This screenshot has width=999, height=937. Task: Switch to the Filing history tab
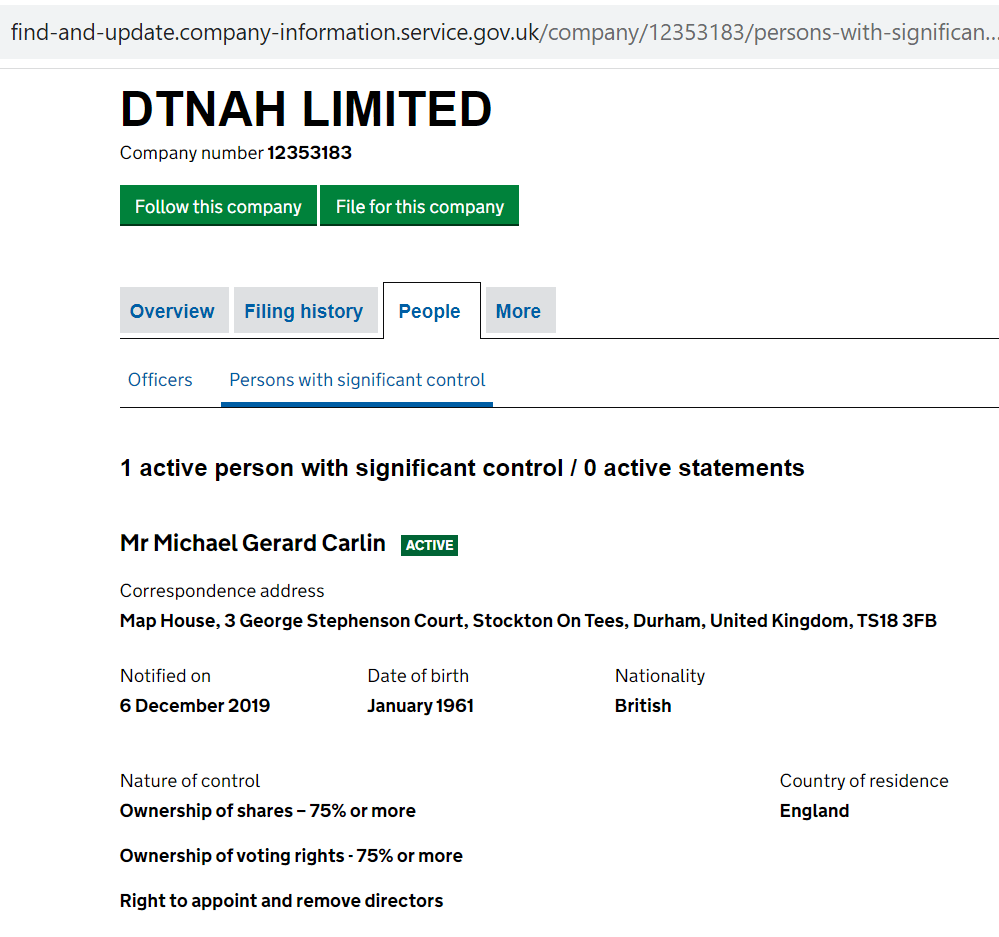(x=304, y=311)
